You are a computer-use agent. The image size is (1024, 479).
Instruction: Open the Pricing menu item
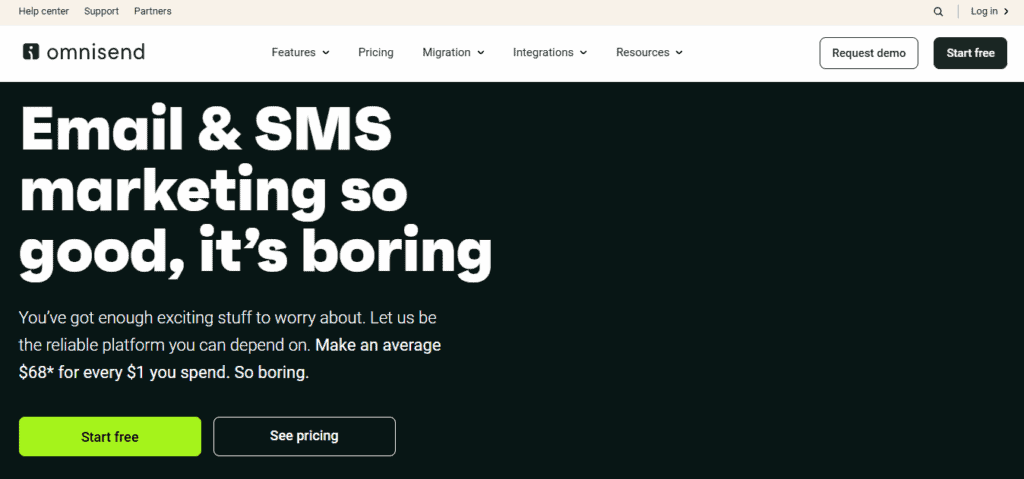pos(376,52)
